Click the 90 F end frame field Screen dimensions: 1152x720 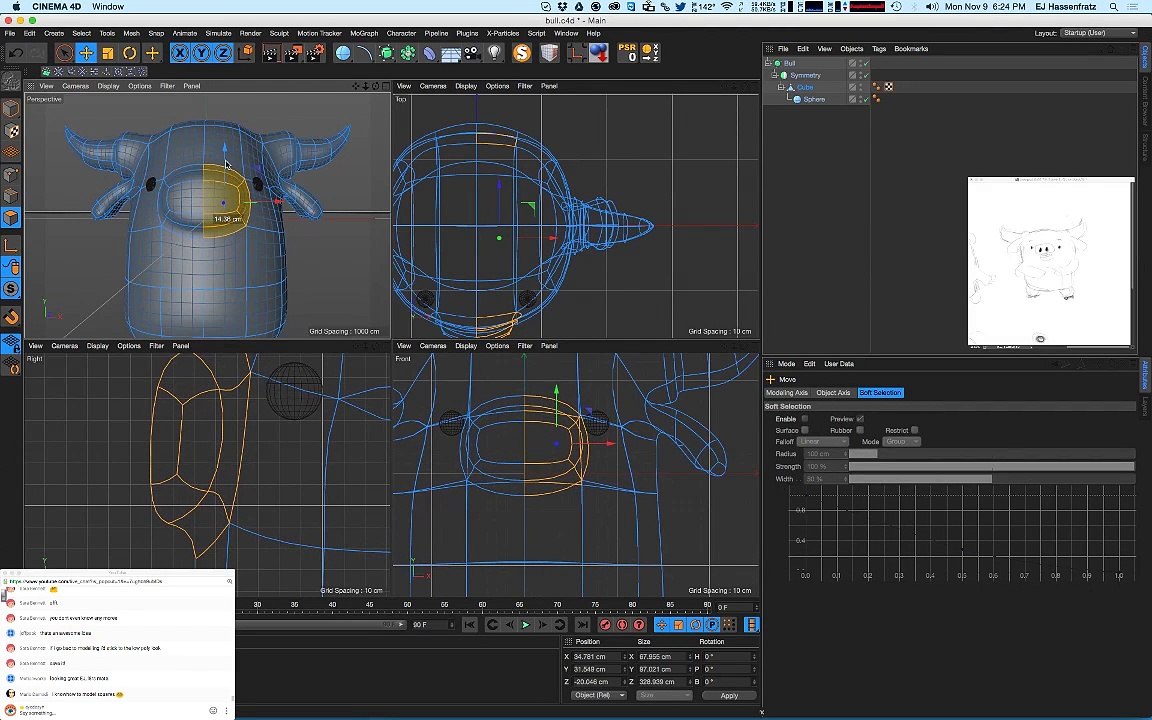click(433, 624)
